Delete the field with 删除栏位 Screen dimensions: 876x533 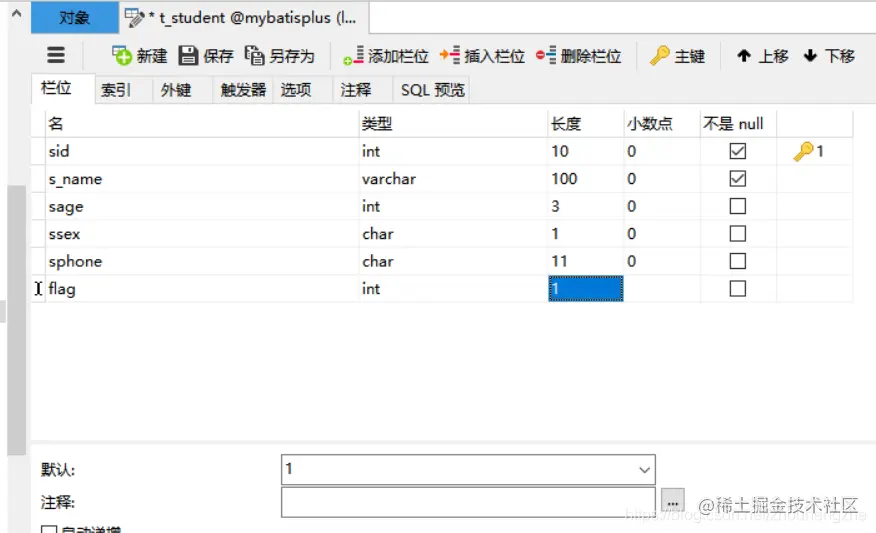coord(578,56)
